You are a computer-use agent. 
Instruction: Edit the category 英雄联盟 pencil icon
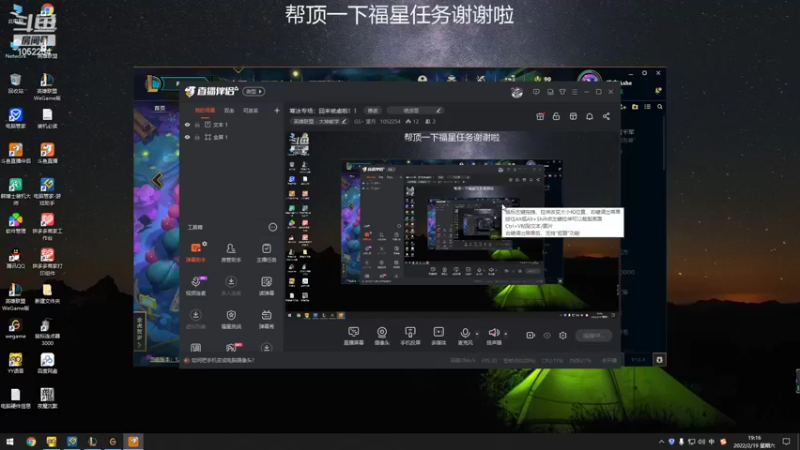[344, 121]
